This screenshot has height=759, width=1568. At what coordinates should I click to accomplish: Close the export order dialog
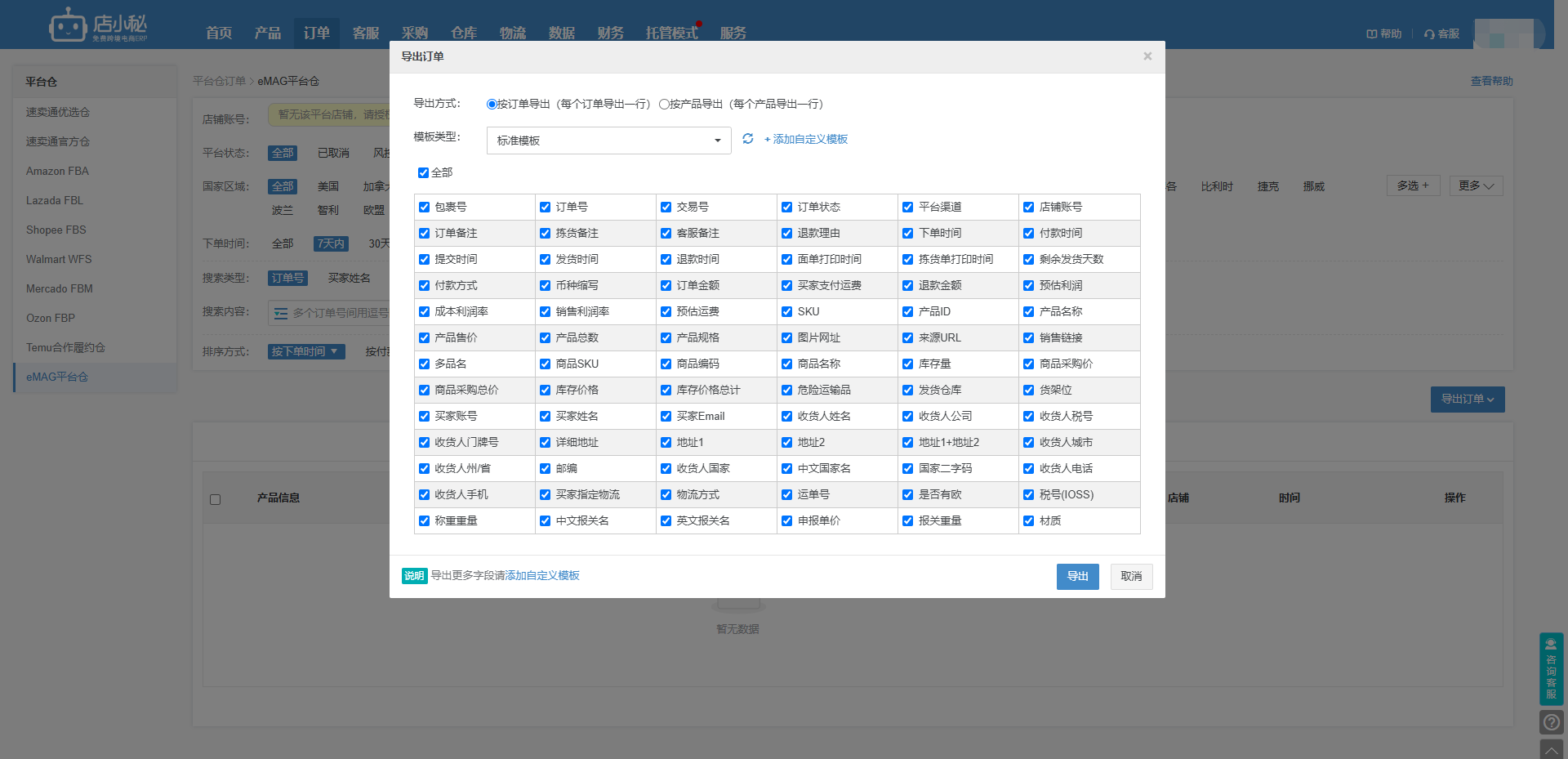pyautogui.click(x=1147, y=56)
